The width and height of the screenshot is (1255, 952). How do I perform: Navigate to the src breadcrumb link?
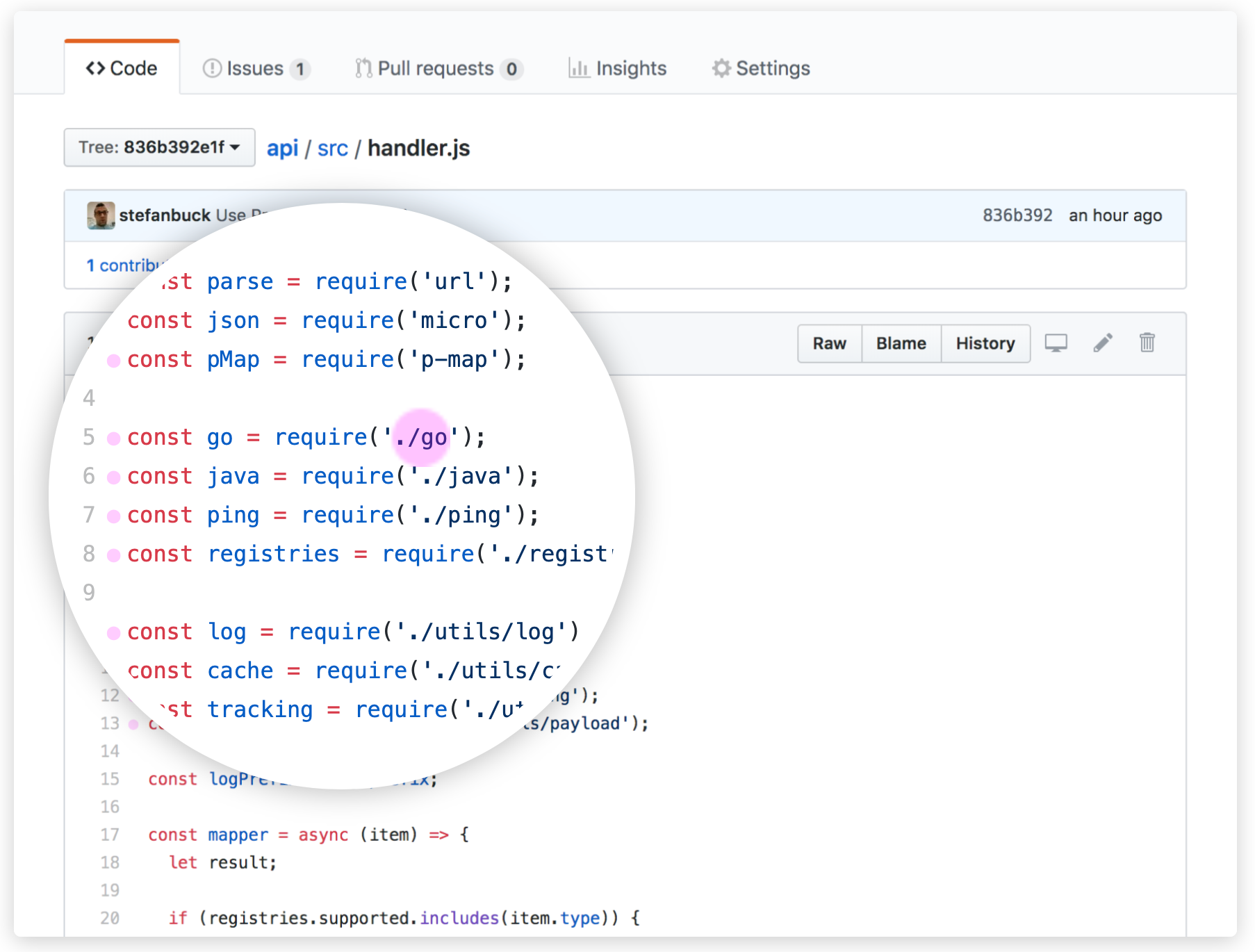tap(332, 148)
